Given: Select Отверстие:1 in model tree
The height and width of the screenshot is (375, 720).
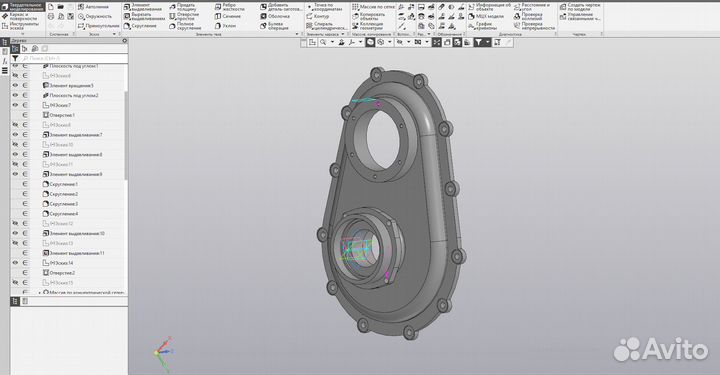Looking at the screenshot, I should [59, 115].
